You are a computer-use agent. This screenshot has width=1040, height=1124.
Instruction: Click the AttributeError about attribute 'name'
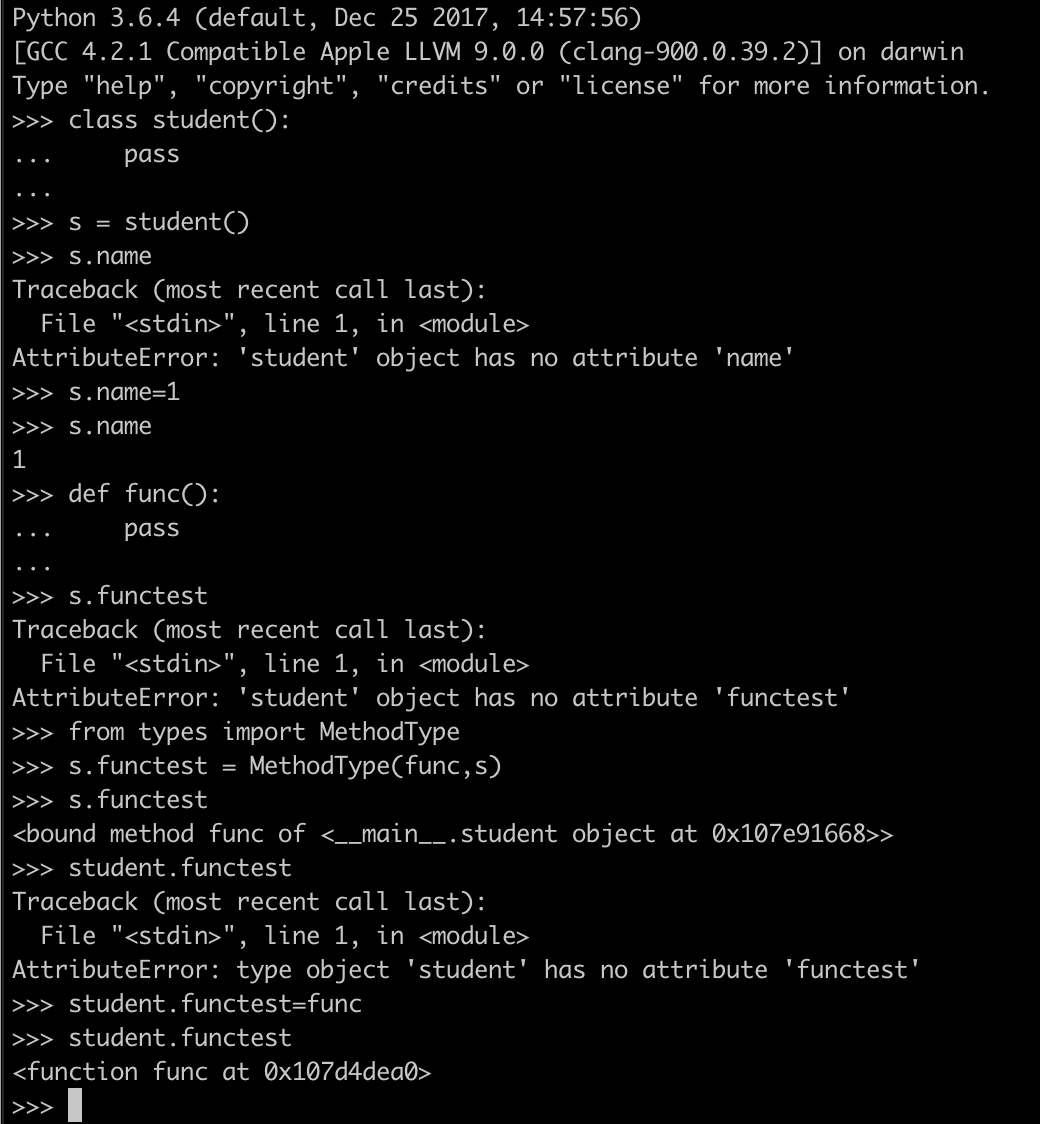tap(403, 358)
